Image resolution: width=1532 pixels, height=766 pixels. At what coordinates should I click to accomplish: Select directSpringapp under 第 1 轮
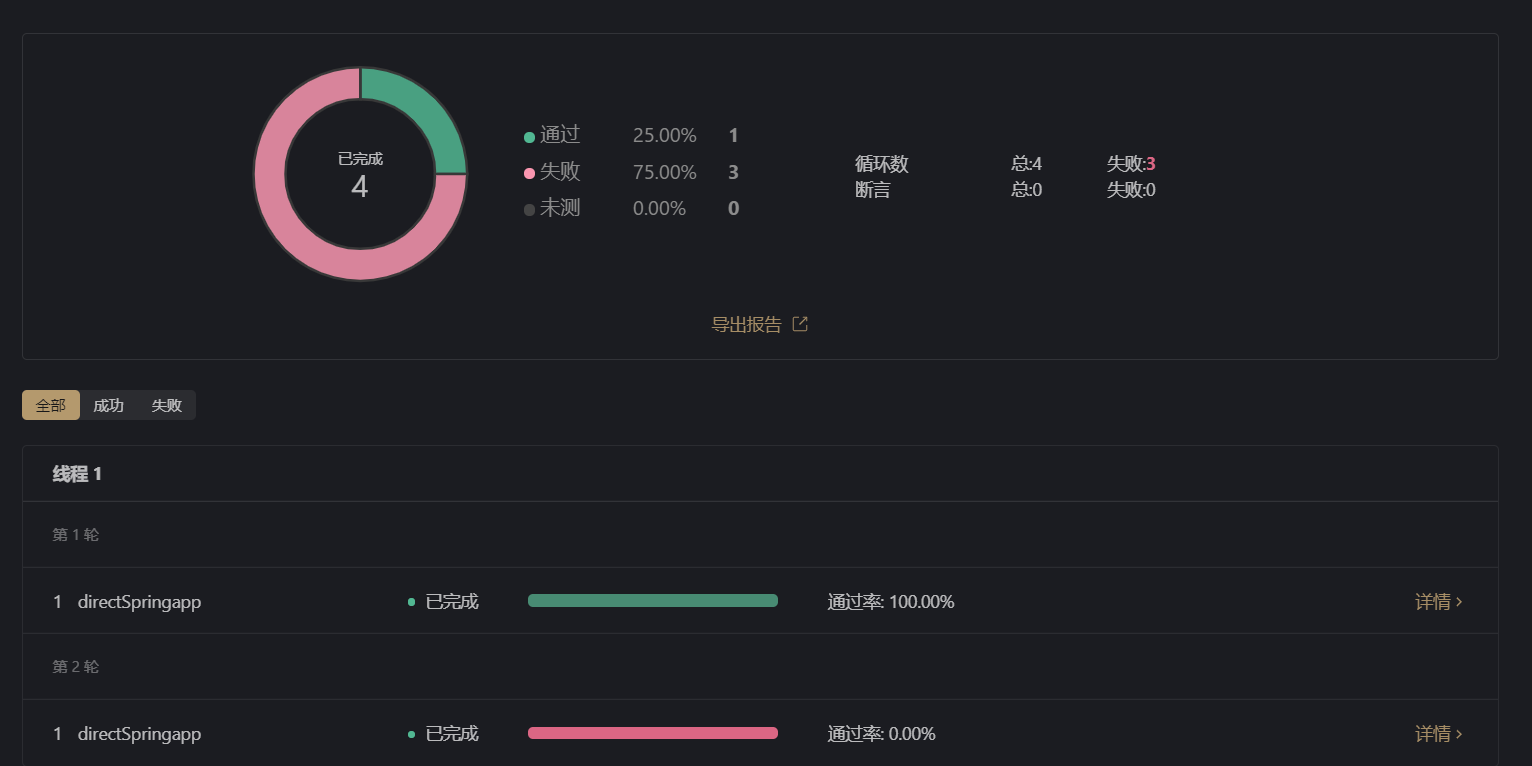click(139, 602)
